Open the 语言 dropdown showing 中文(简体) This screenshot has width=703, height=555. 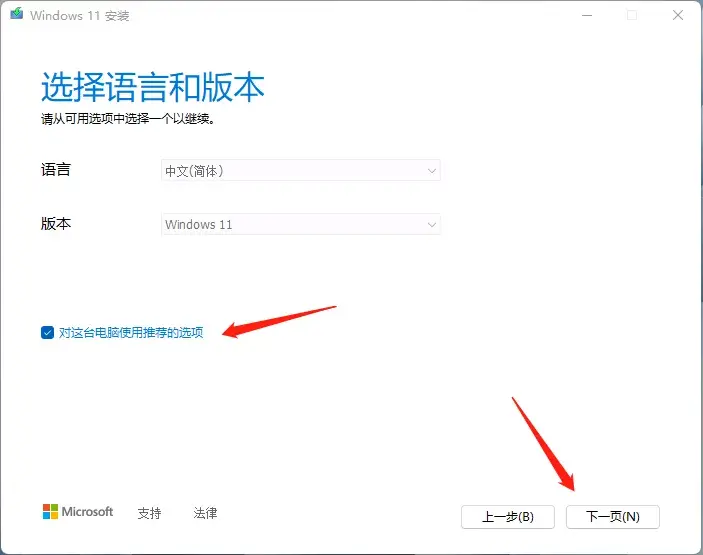(300, 170)
